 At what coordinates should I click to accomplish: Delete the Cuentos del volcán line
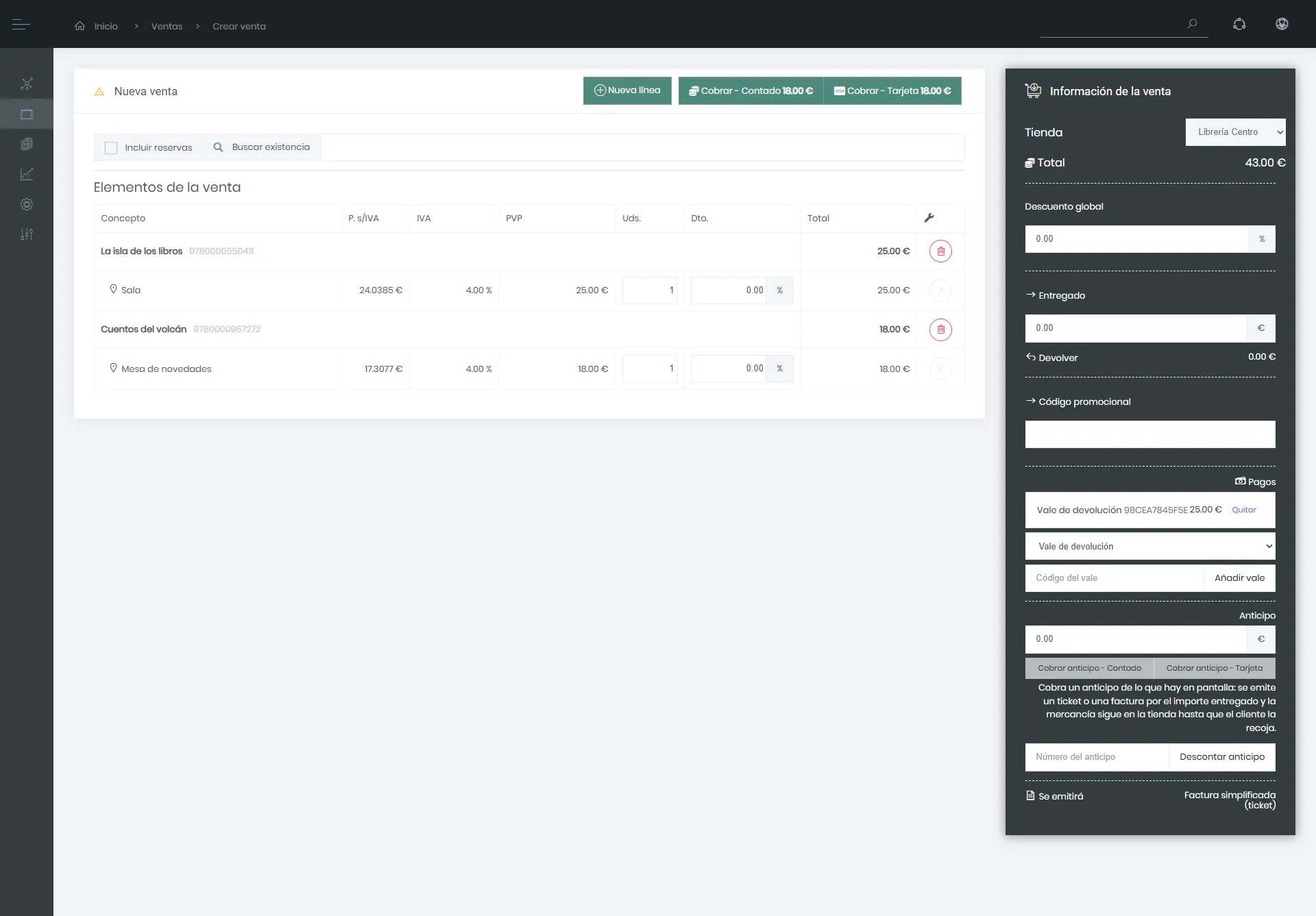coord(940,330)
